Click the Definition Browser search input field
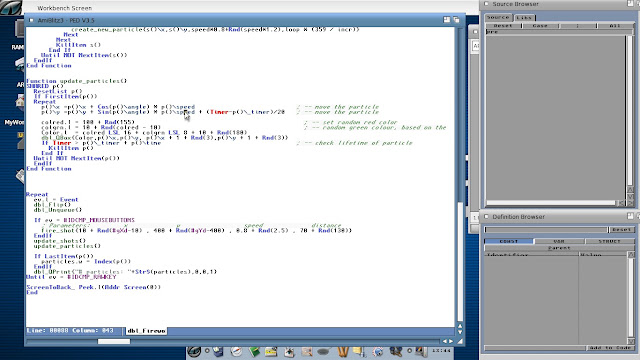 click(546, 230)
